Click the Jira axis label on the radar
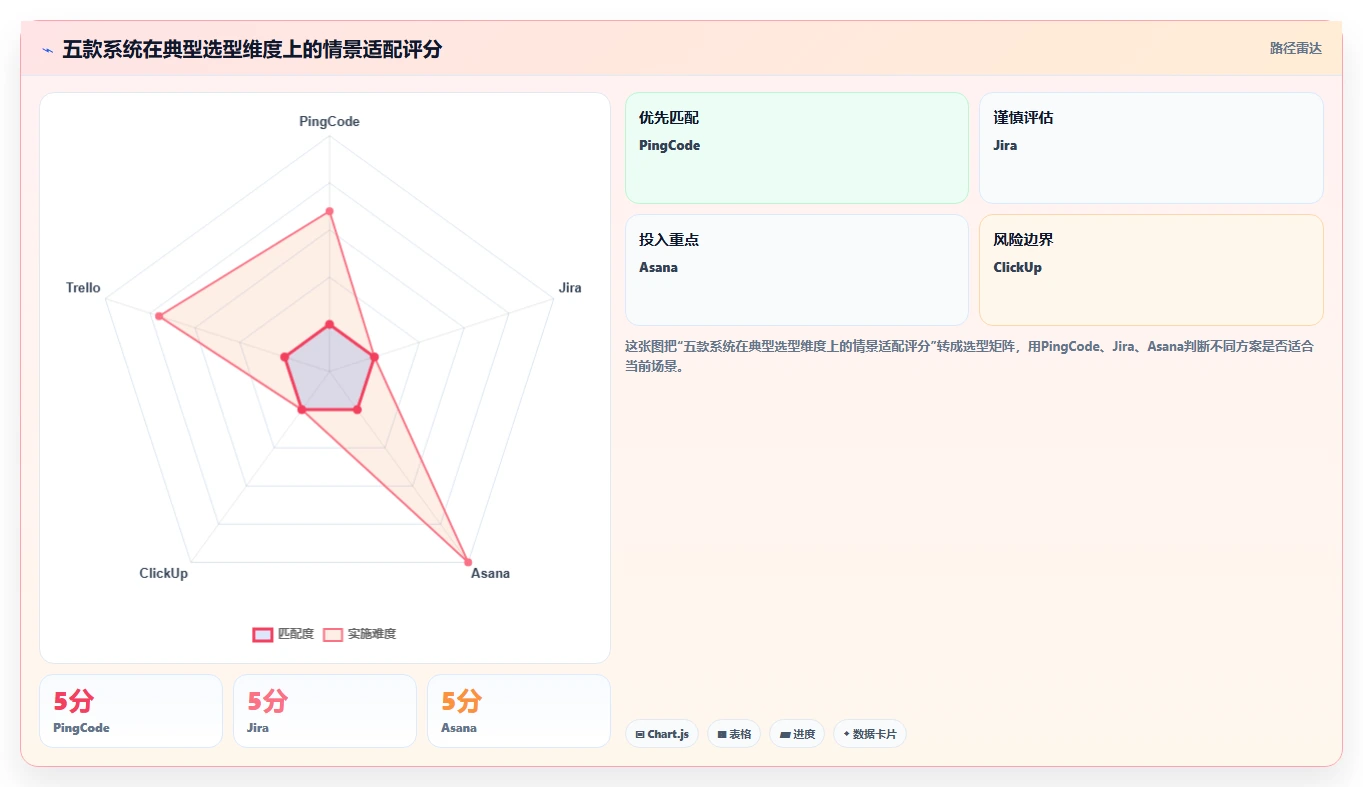The width and height of the screenshot is (1363, 787). click(x=570, y=288)
